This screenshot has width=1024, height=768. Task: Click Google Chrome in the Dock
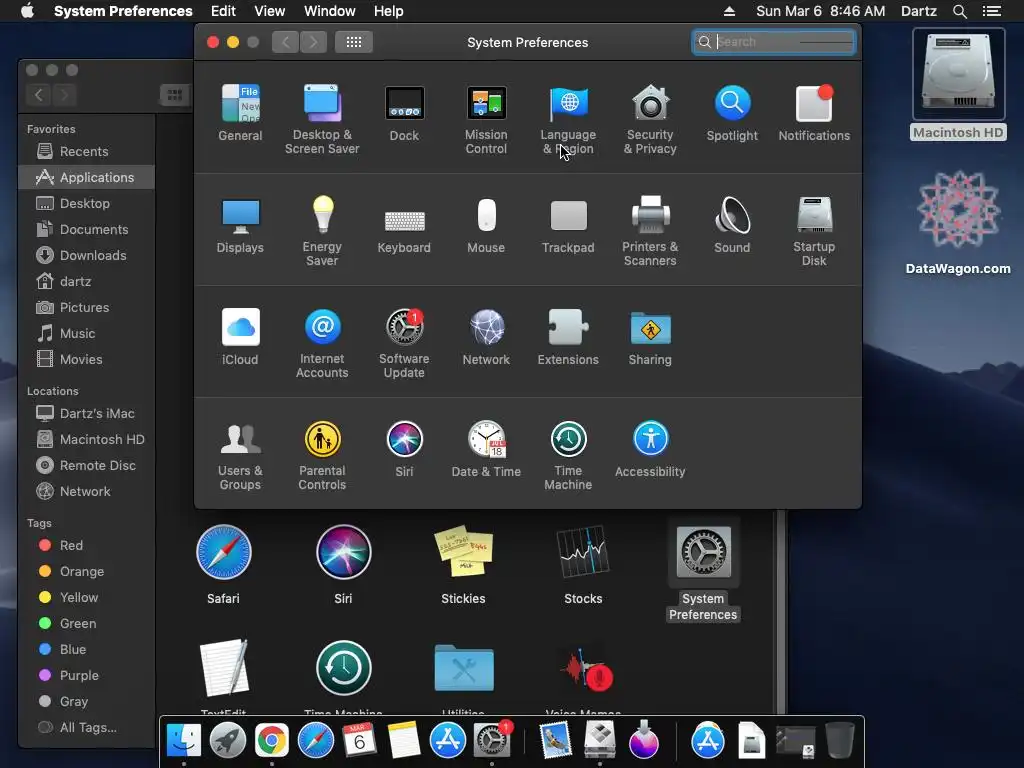pos(272,741)
